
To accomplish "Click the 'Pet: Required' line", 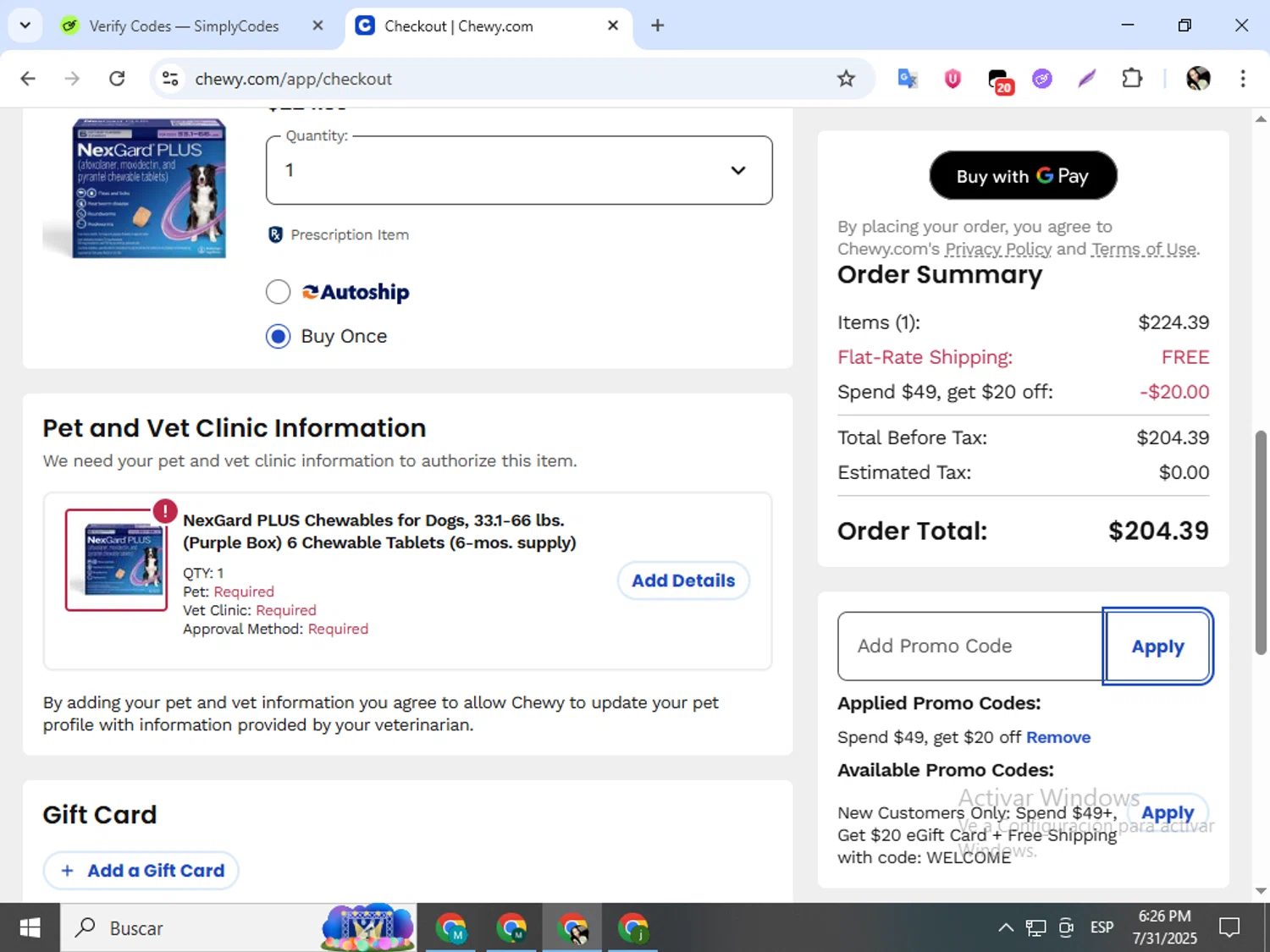I will (229, 592).
